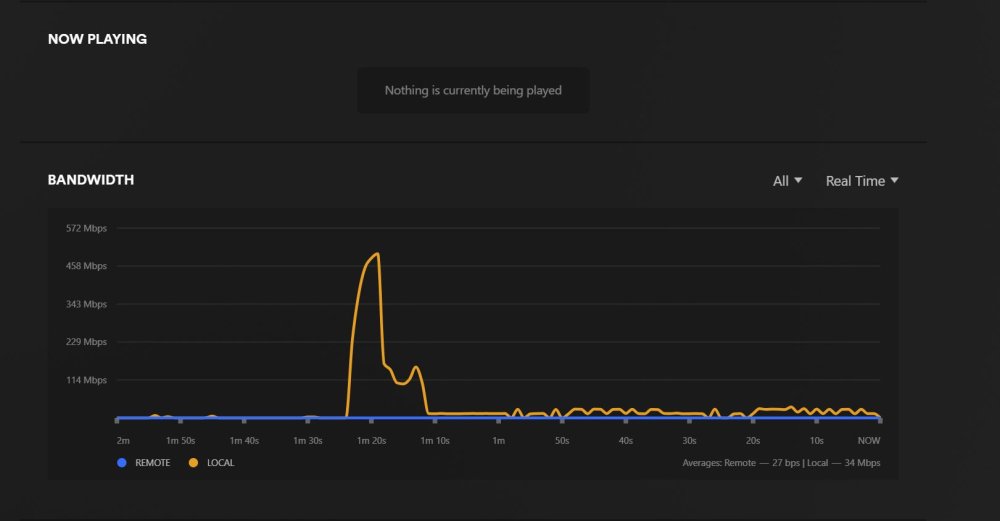The image size is (1000, 521).
Task: Select the NOW marker on the time axis
Action: tap(869, 441)
